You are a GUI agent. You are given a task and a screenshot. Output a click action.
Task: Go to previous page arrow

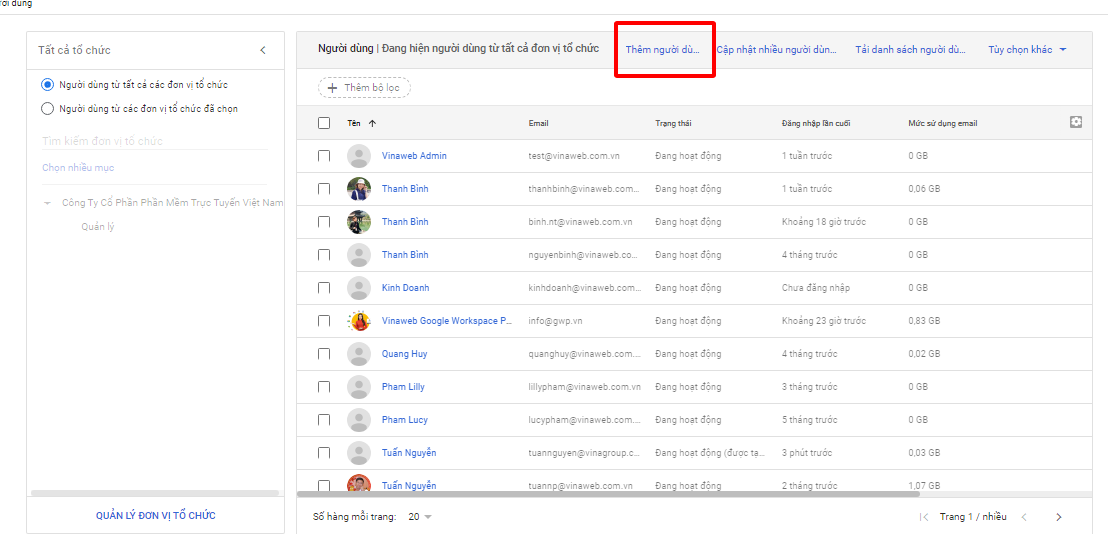point(1023,517)
